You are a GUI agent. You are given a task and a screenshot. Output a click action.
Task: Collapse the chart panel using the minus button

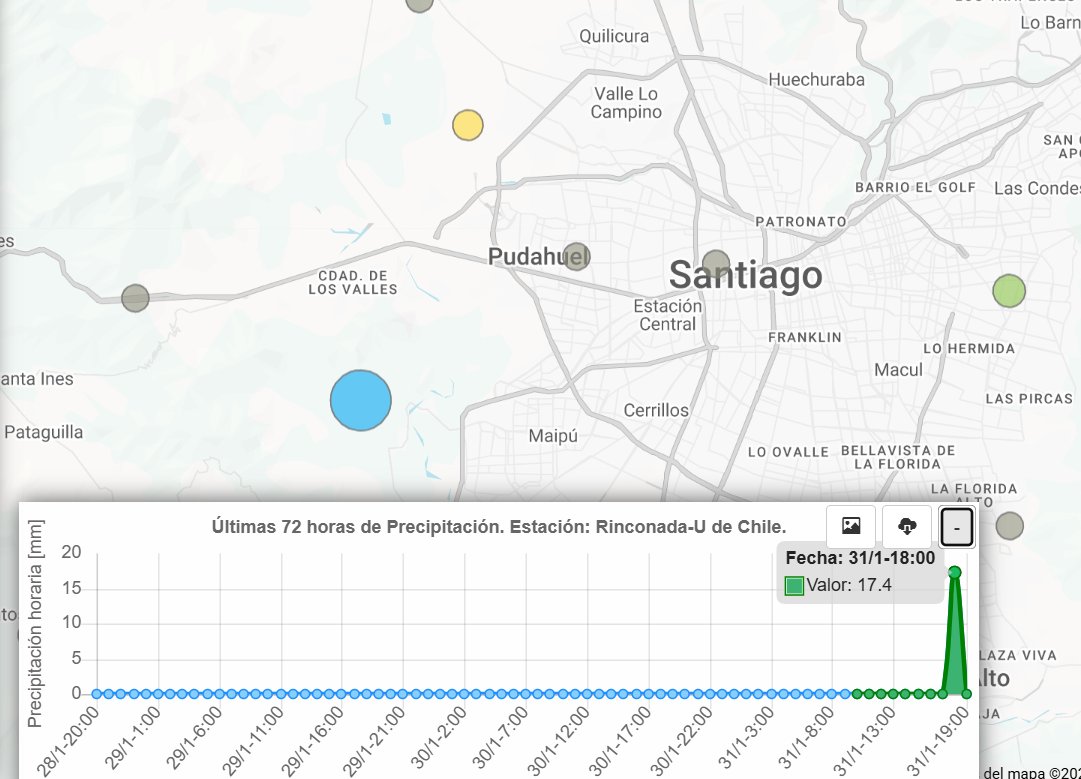click(955, 527)
